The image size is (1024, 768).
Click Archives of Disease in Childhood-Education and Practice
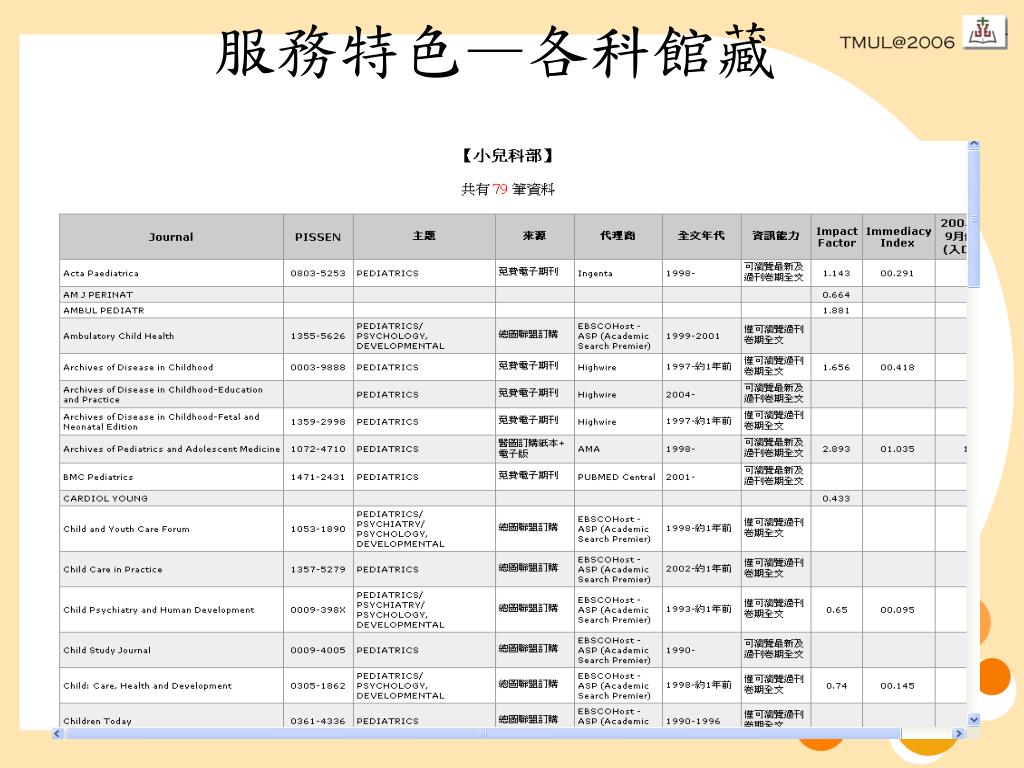coord(163,394)
